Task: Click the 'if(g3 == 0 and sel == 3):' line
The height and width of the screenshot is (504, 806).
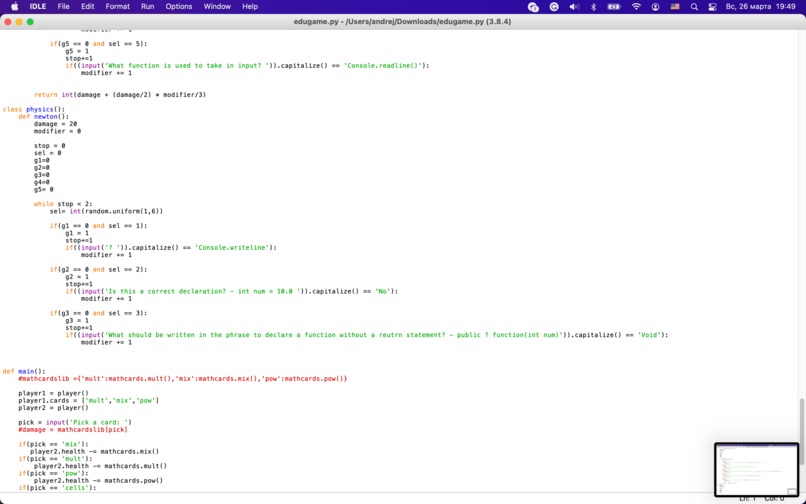Action: click(99, 313)
